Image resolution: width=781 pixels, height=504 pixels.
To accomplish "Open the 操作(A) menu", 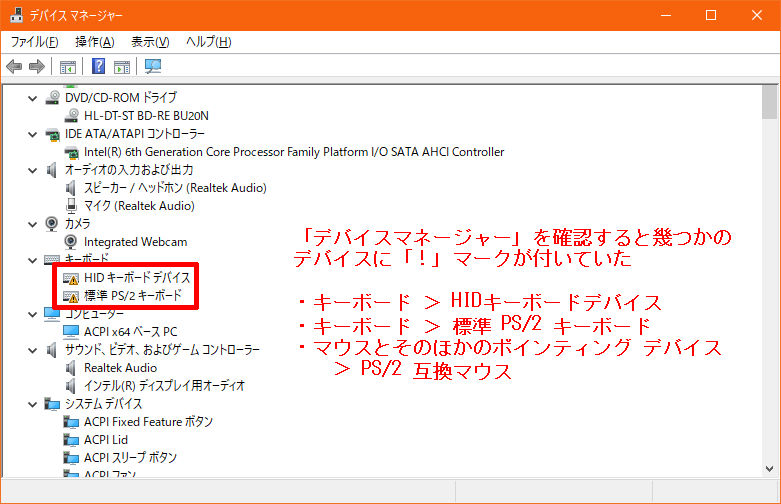I will (95, 42).
